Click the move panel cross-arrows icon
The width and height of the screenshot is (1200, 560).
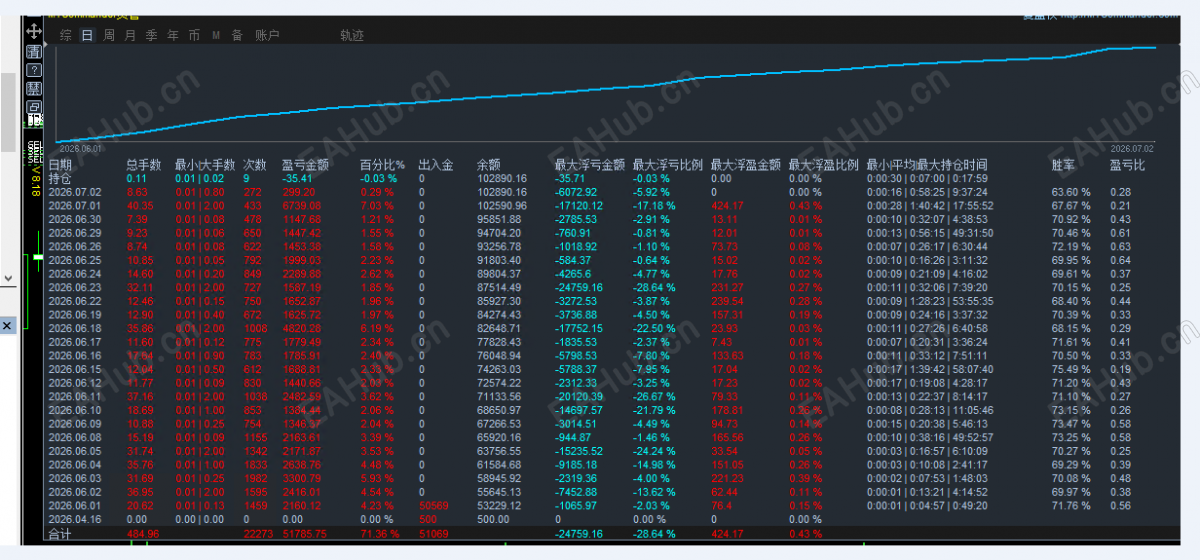tap(33, 32)
